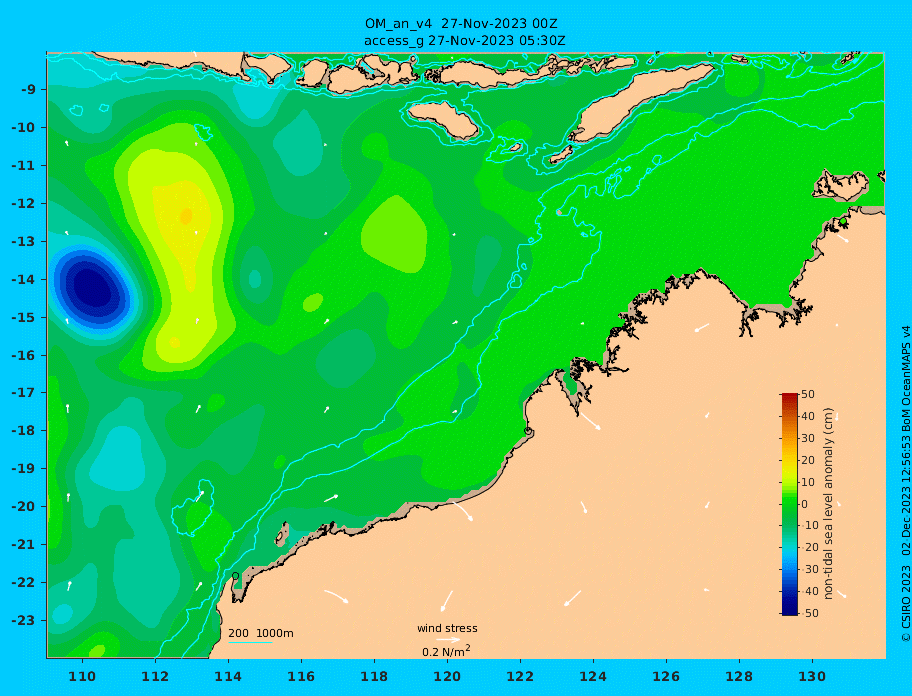The width and height of the screenshot is (912, 696).
Task: Click the '124' longitude axis label
Action: click(593, 676)
